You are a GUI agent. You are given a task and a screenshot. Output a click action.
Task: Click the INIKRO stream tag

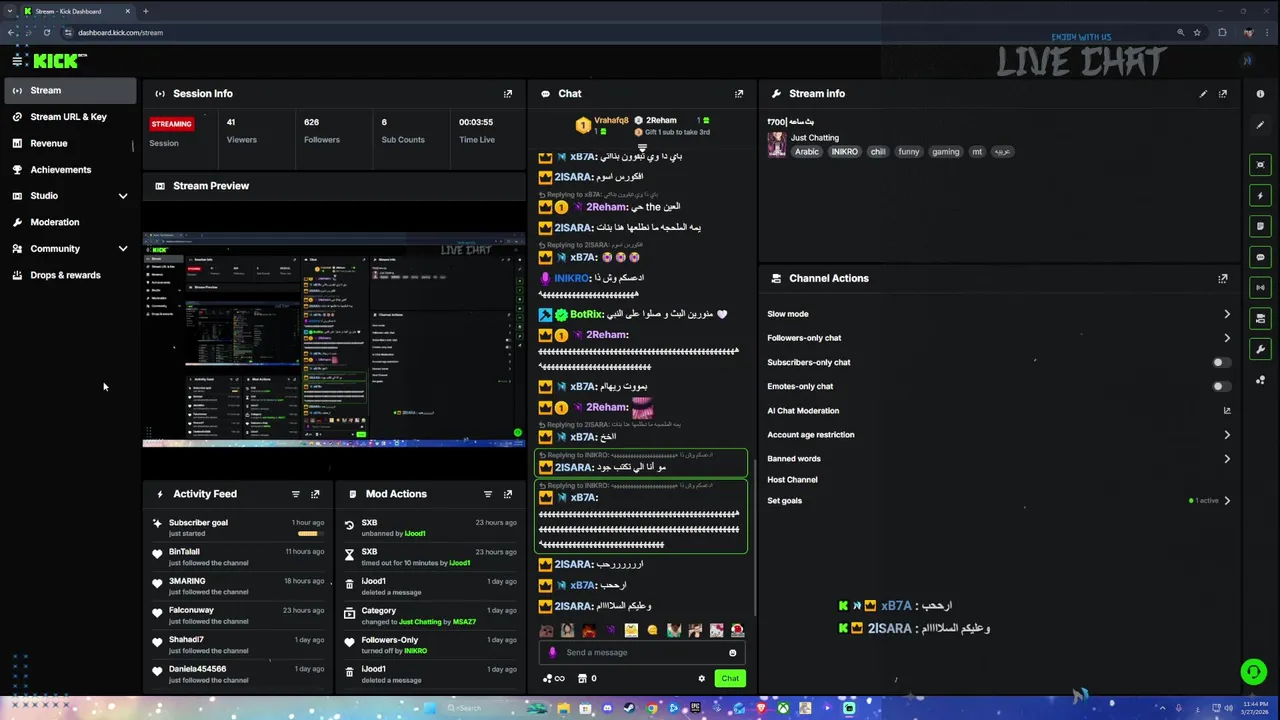coord(844,152)
